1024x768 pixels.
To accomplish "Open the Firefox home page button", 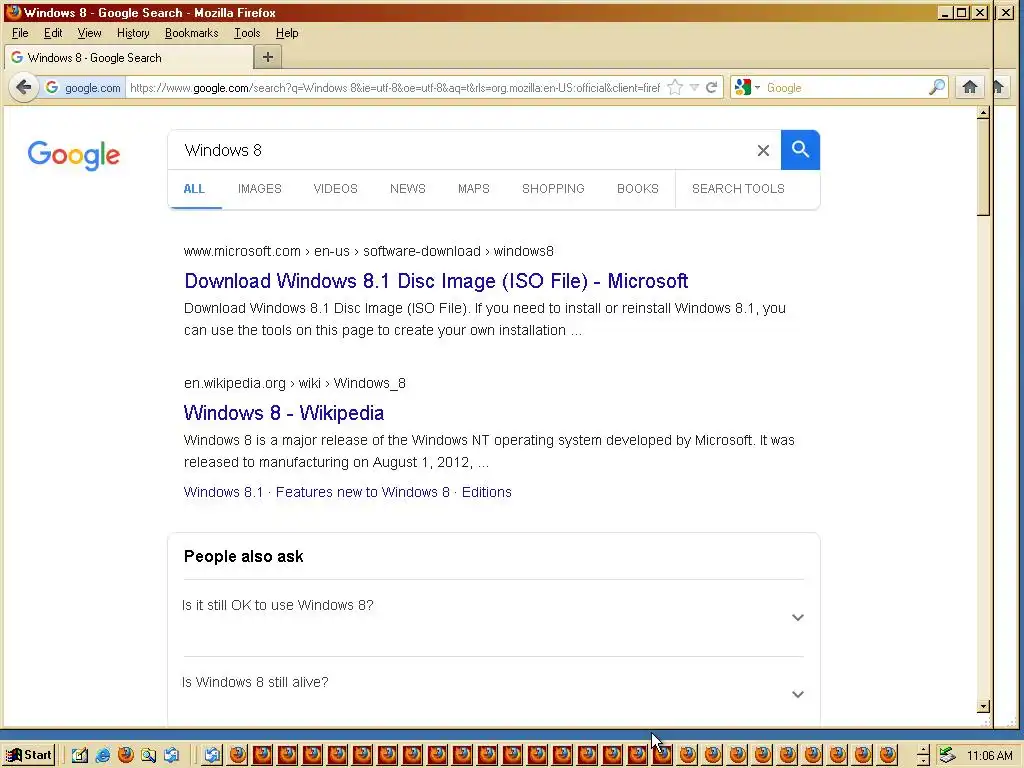I will tap(970, 87).
